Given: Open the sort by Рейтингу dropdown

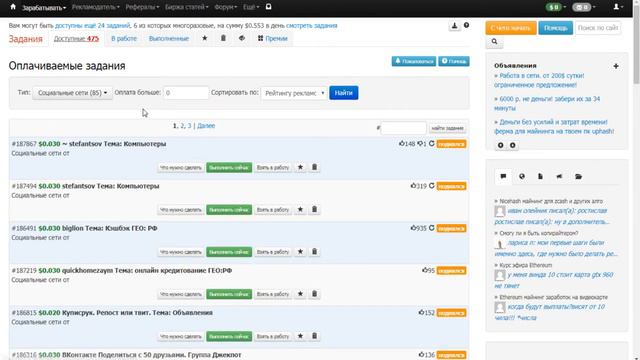Looking at the screenshot, I should click(x=294, y=93).
